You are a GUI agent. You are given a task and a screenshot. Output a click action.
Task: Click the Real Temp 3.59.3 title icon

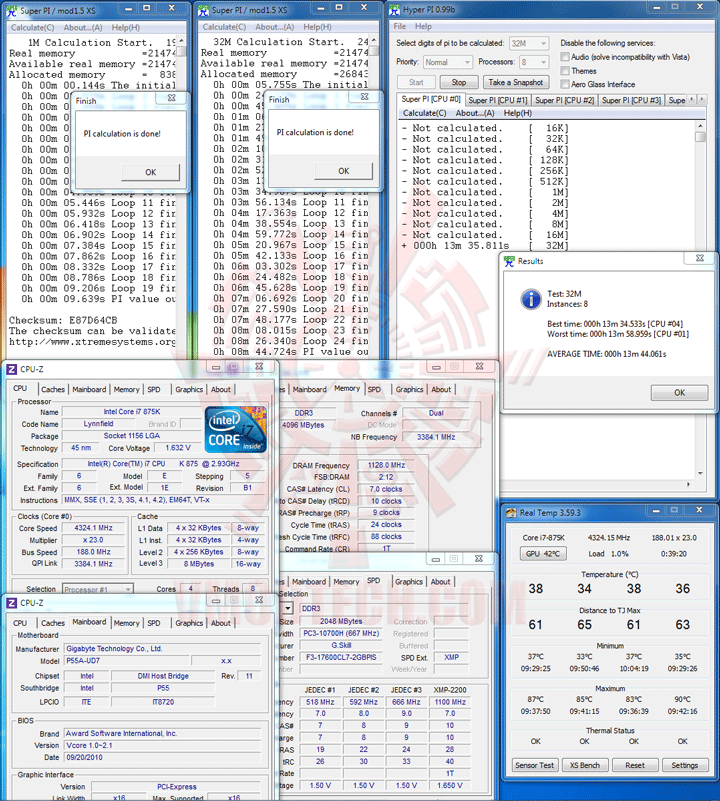pos(511,513)
